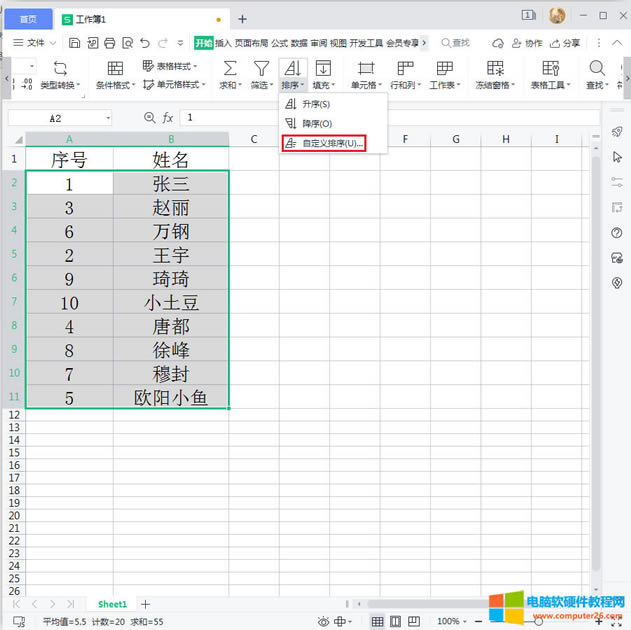Open the 插入 ribbon tab

pyautogui.click(x=223, y=43)
